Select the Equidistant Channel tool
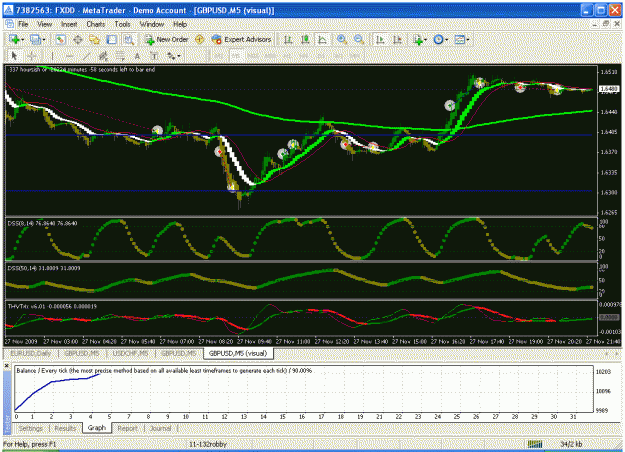 [103, 56]
